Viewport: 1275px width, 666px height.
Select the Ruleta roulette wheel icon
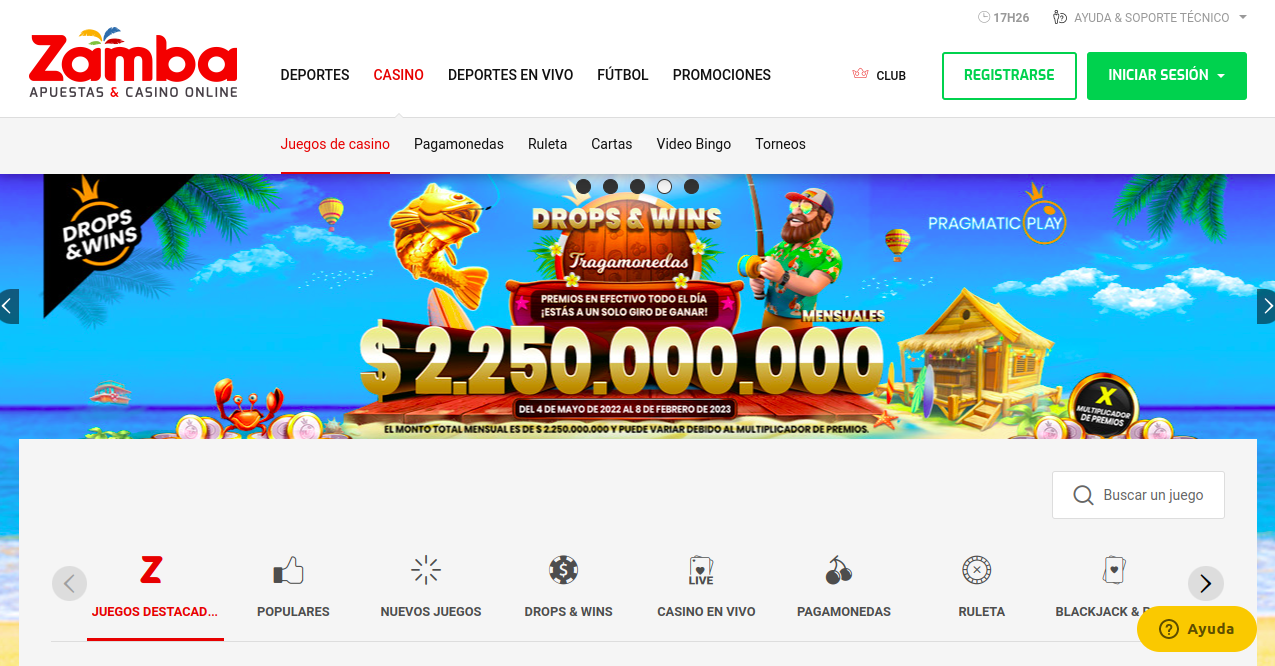(976, 570)
